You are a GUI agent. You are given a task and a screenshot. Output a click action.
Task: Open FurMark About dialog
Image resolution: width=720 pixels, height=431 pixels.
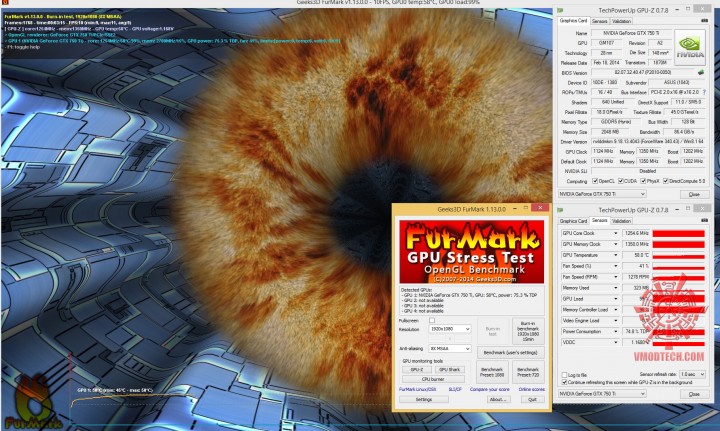pos(498,400)
